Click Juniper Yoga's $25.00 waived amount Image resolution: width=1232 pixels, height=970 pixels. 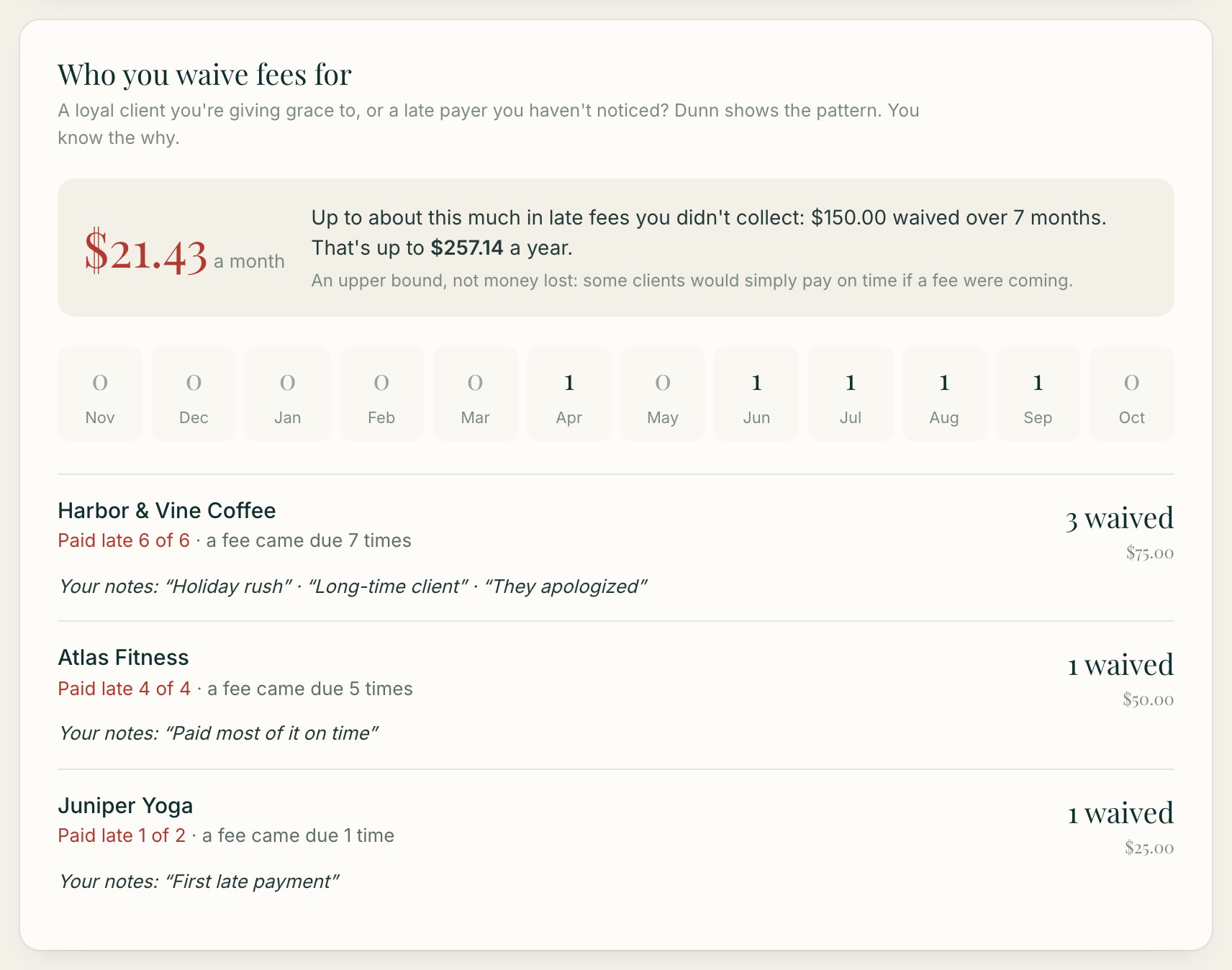coord(1149,848)
